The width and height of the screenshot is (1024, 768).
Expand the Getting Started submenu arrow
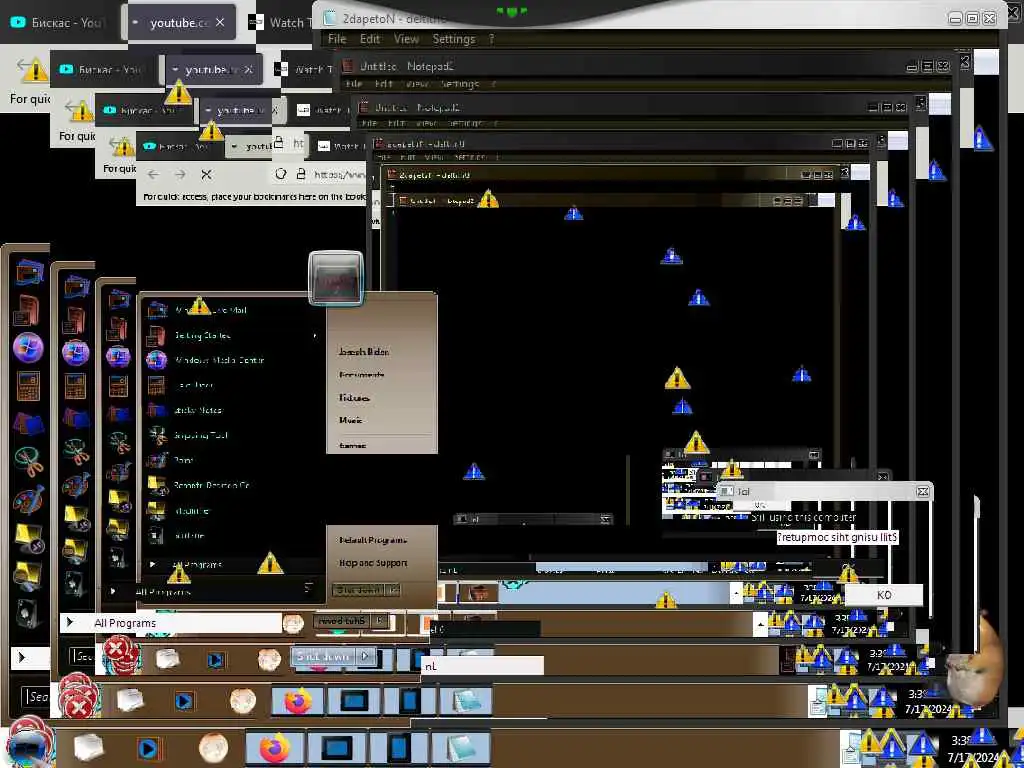(x=315, y=336)
